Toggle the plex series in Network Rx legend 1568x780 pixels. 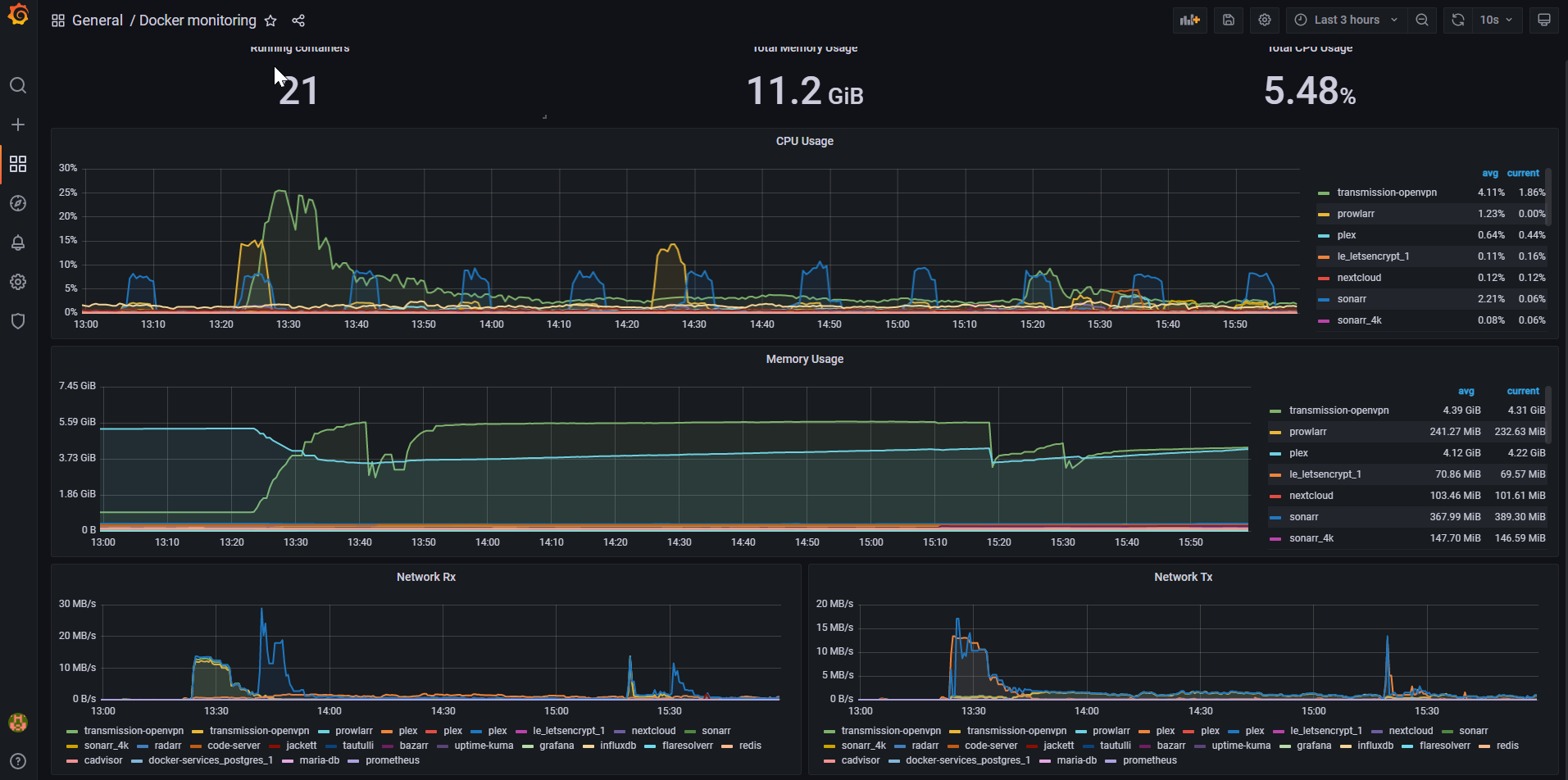pyautogui.click(x=407, y=730)
